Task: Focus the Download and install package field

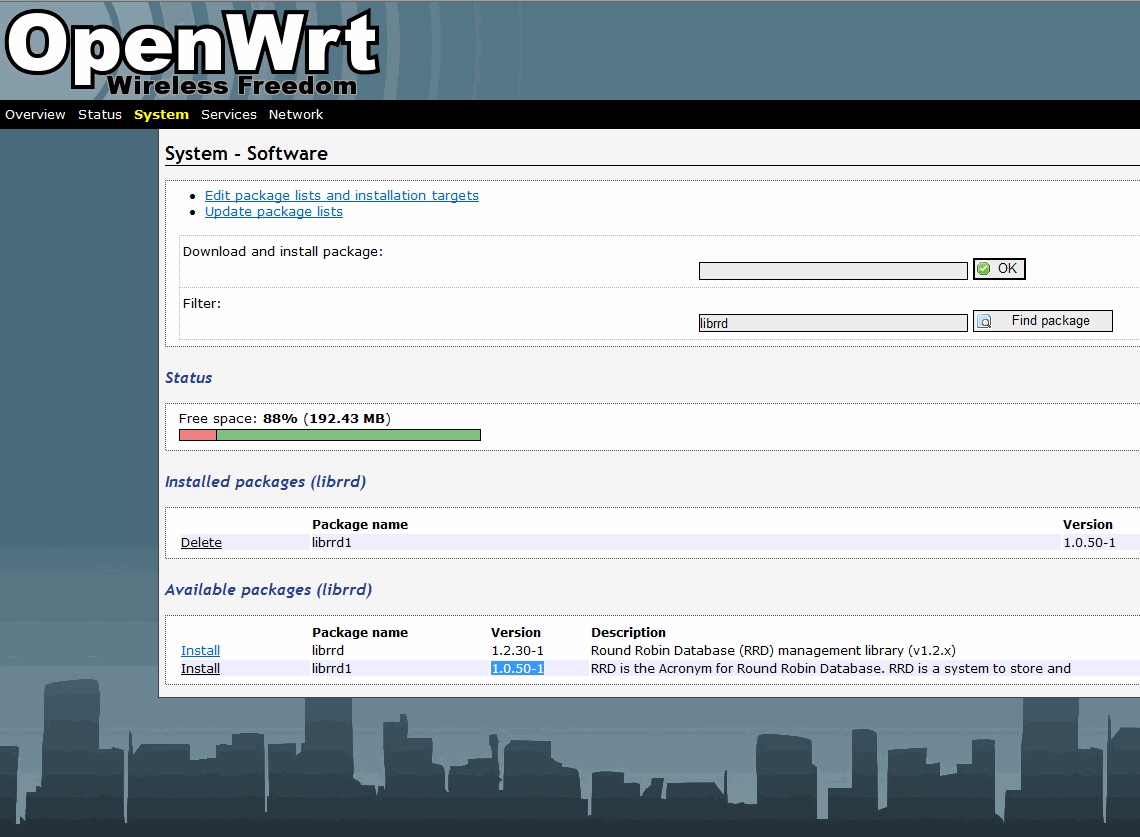Action: coord(832,271)
